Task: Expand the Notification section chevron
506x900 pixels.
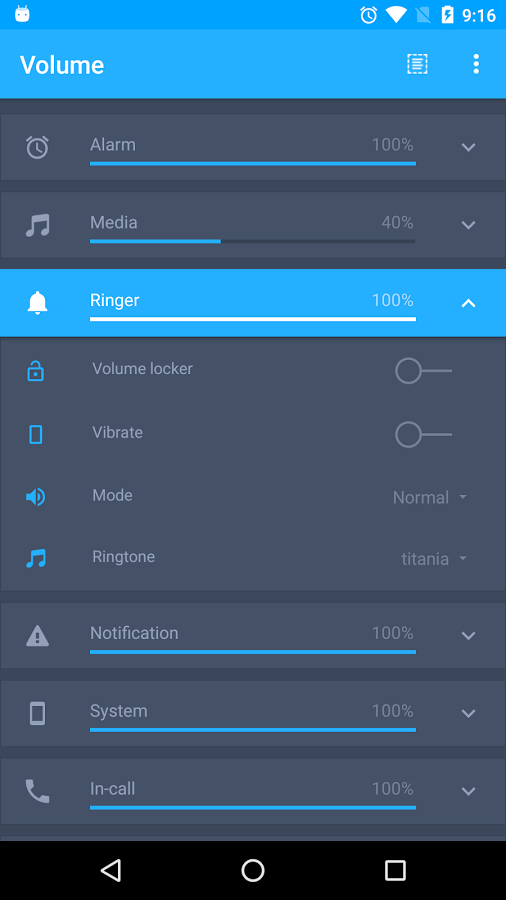Action: click(468, 636)
